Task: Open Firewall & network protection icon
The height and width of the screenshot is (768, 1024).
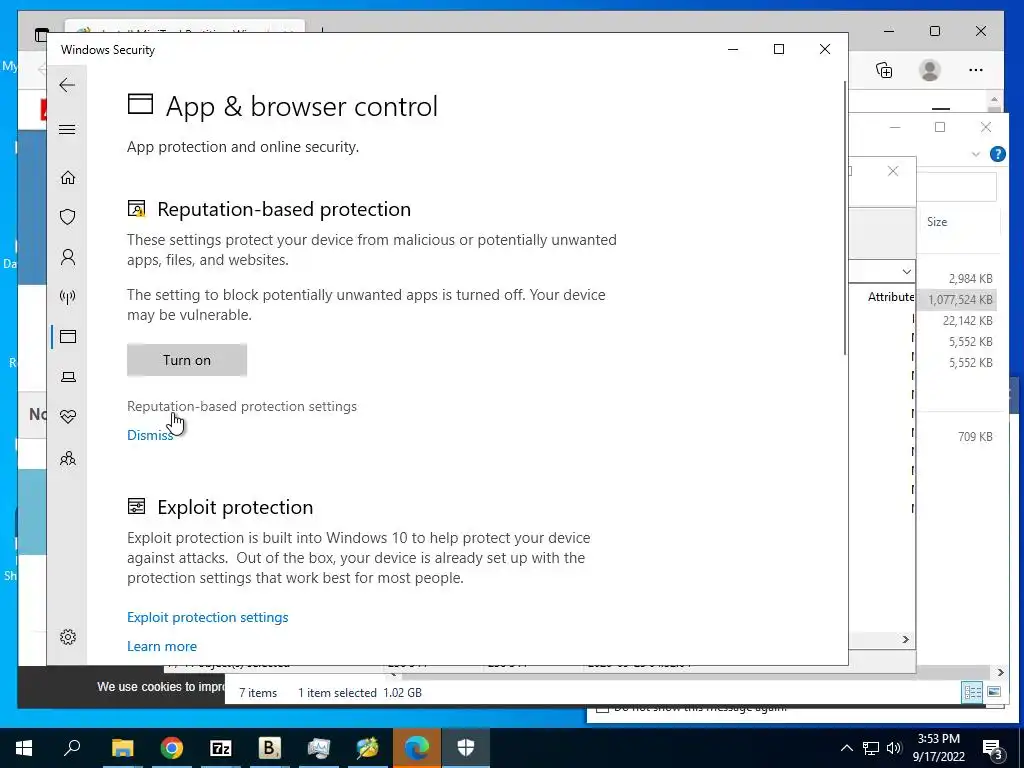Action: (x=68, y=297)
